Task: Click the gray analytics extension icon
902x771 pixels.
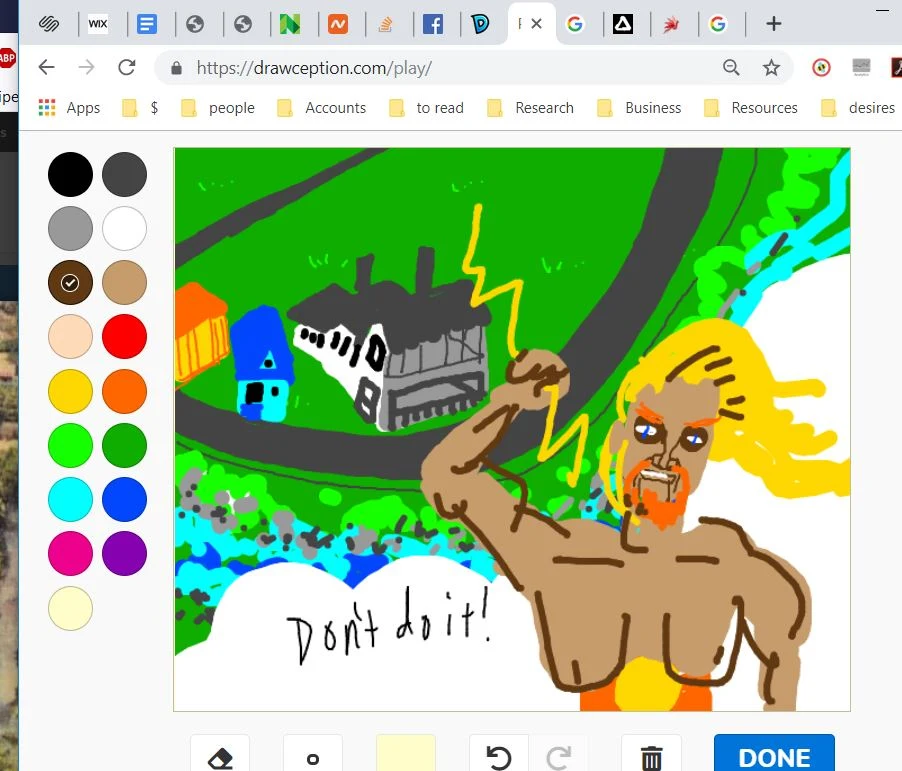Action: tap(861, 67)
